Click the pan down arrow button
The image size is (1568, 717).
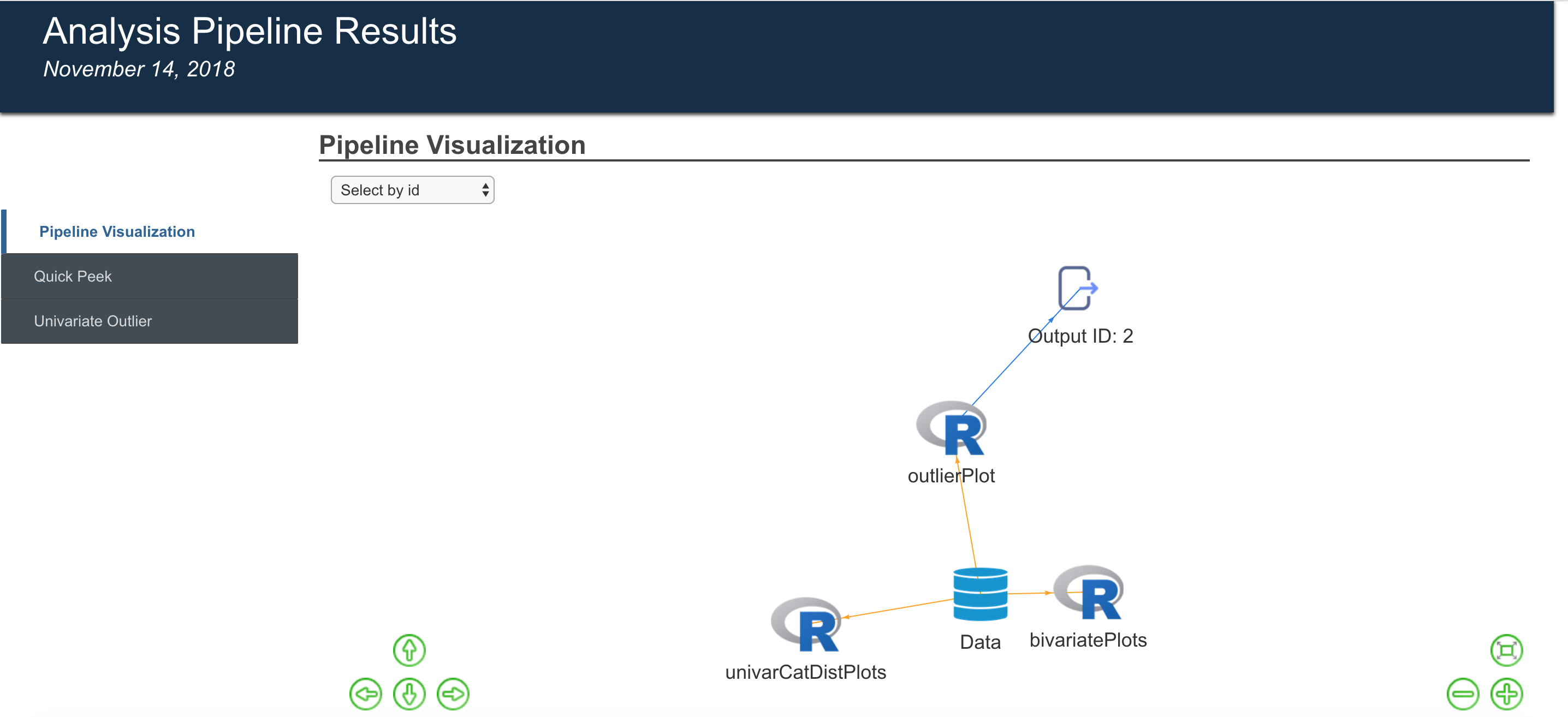click(x=409, y=694)
